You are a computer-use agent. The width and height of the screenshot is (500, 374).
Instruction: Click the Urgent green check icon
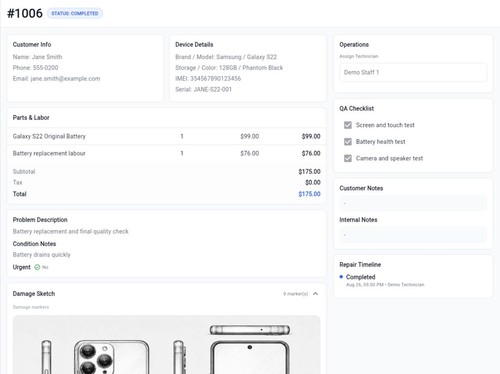pyautogui.click(x=37, y=267)
